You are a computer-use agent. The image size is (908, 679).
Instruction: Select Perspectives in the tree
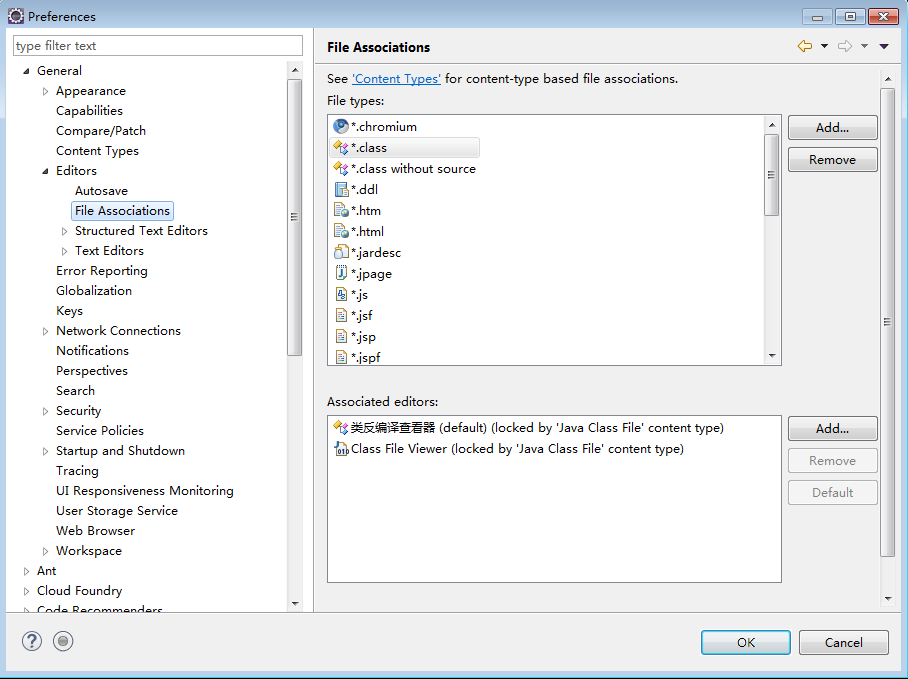point(91,371)
